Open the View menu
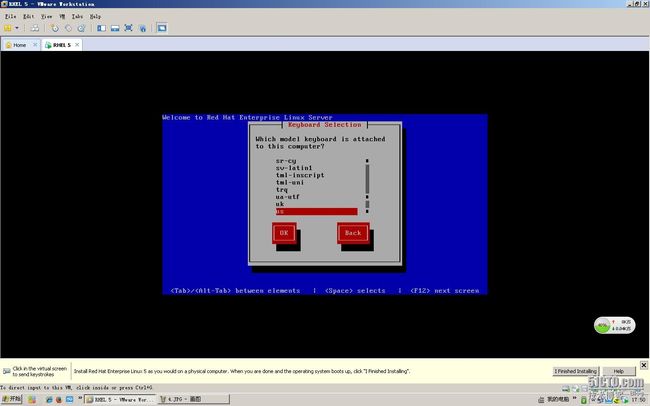Image resolution: width=650 pixels, height=406 pixels. pyautogui.click(x=46, y=17)
